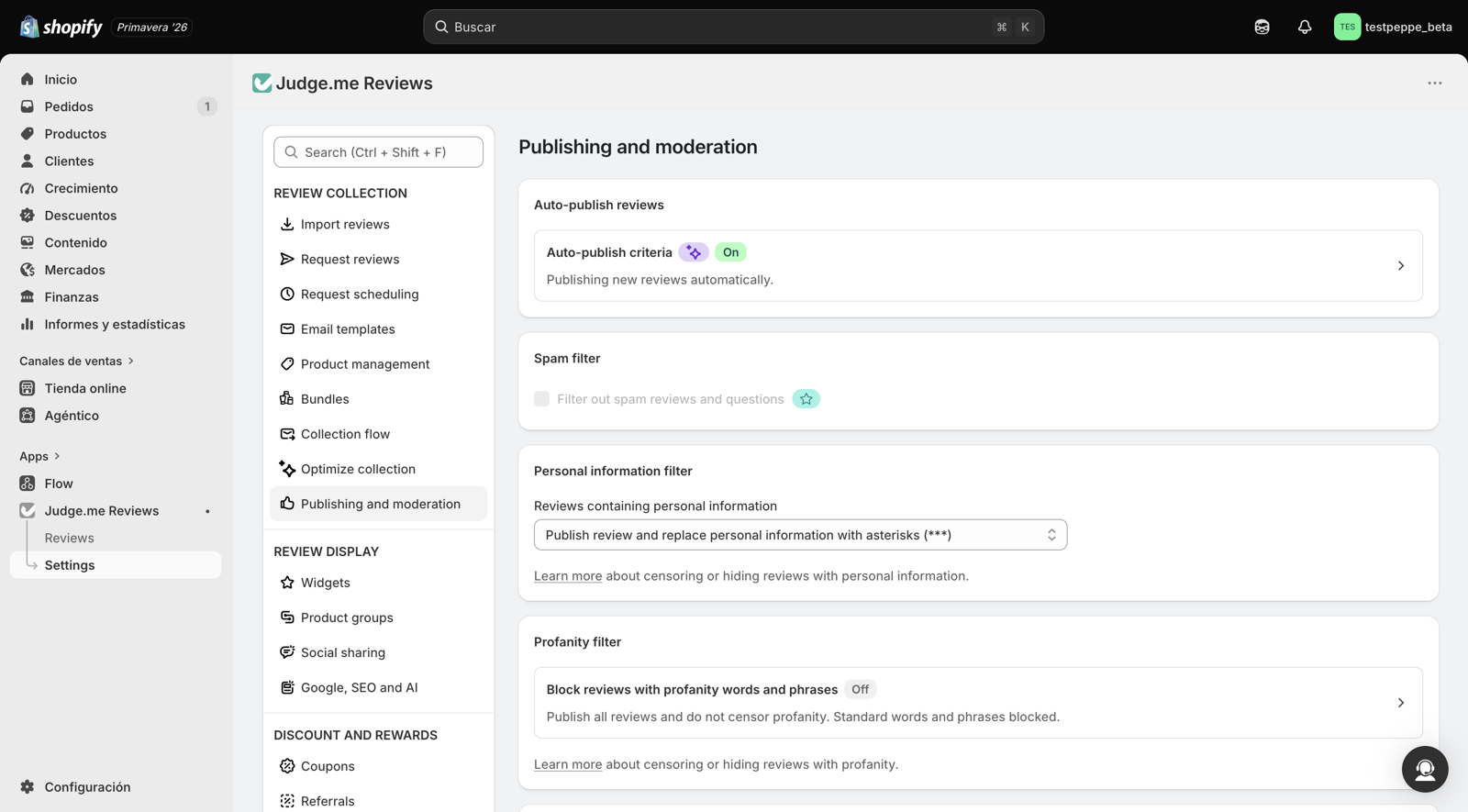Click the Collection flow icon

coord(287,434)
